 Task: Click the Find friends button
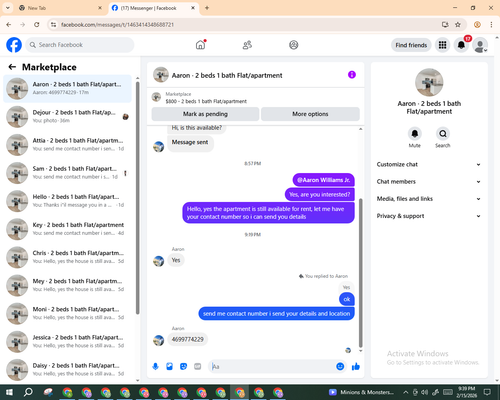411,45
